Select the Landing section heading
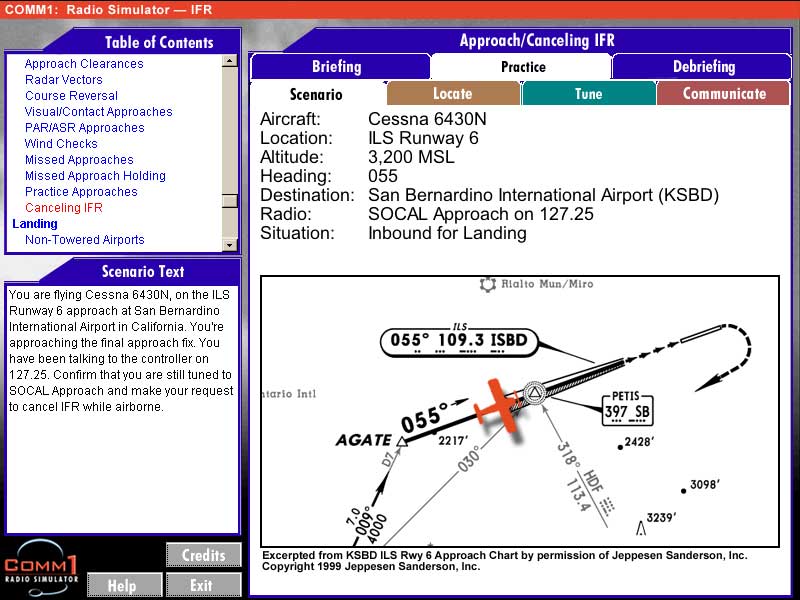 pos(35,224)
